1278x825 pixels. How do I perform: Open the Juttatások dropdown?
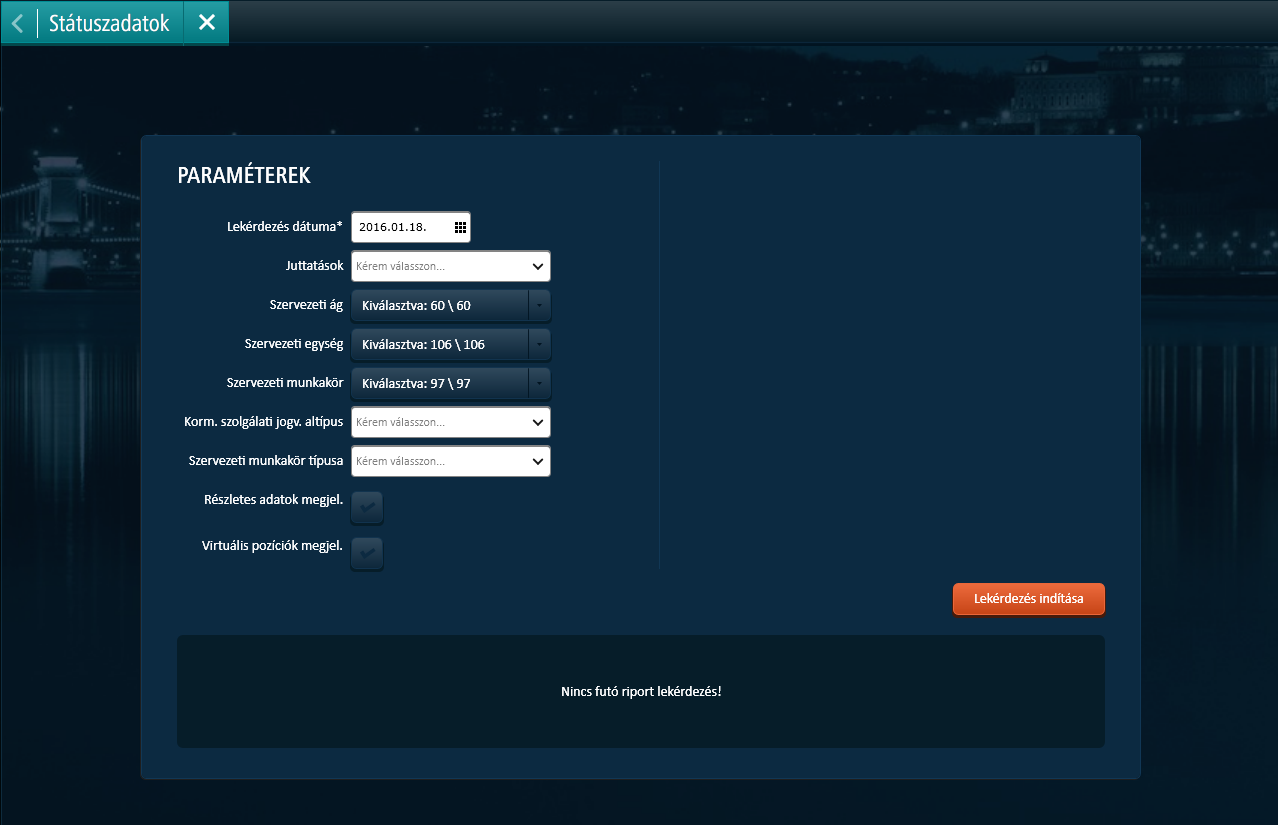[x=438, y=266]
